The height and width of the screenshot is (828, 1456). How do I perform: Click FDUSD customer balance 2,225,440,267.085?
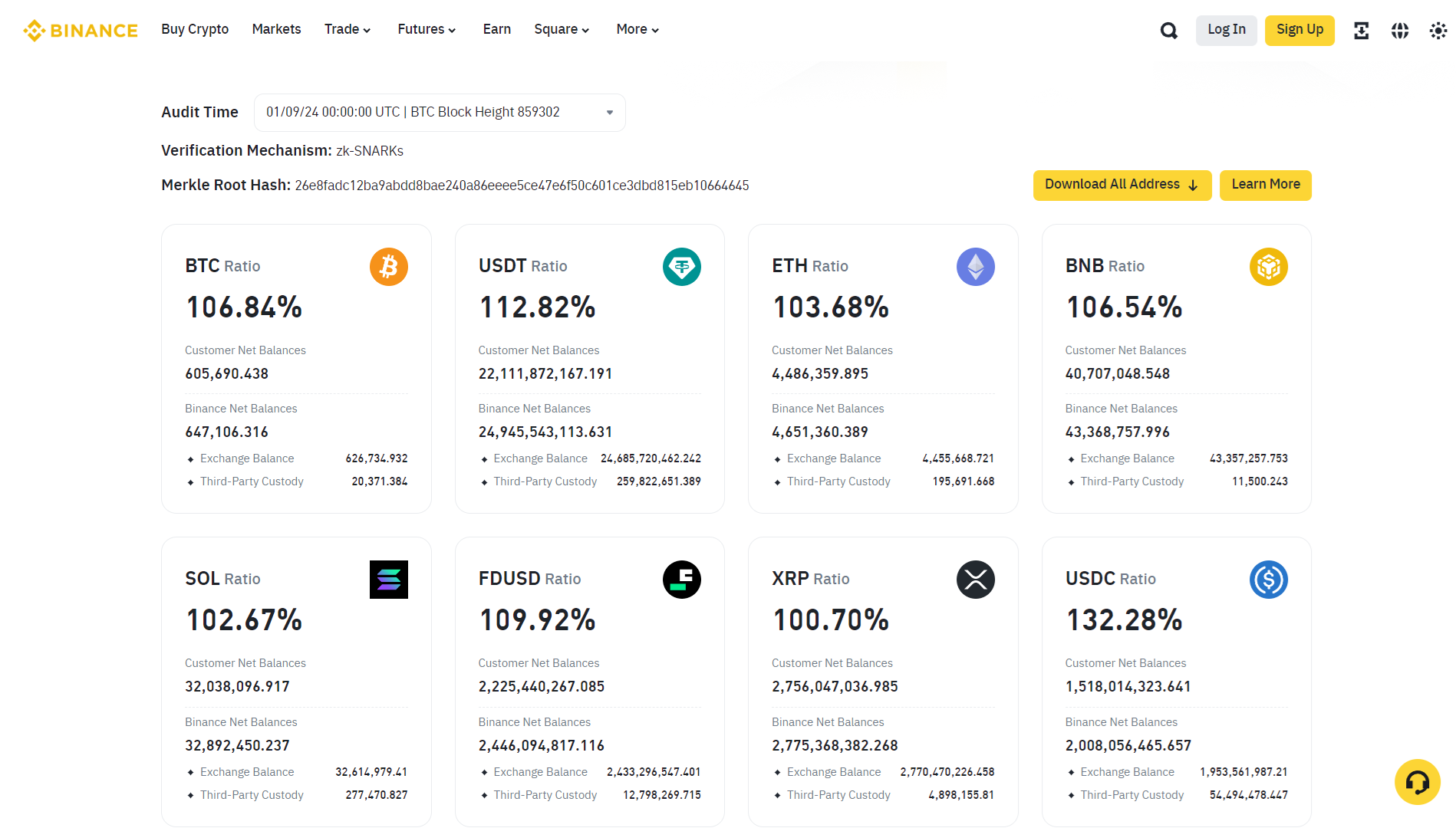click(x=542, y=687)
